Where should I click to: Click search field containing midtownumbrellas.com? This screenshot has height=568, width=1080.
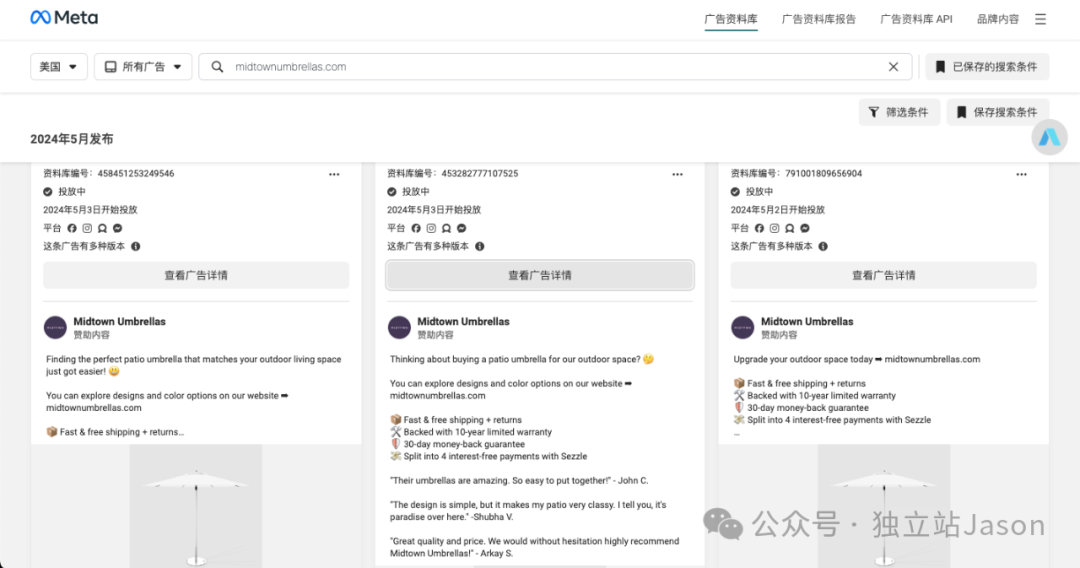click(x=554, y=67)
